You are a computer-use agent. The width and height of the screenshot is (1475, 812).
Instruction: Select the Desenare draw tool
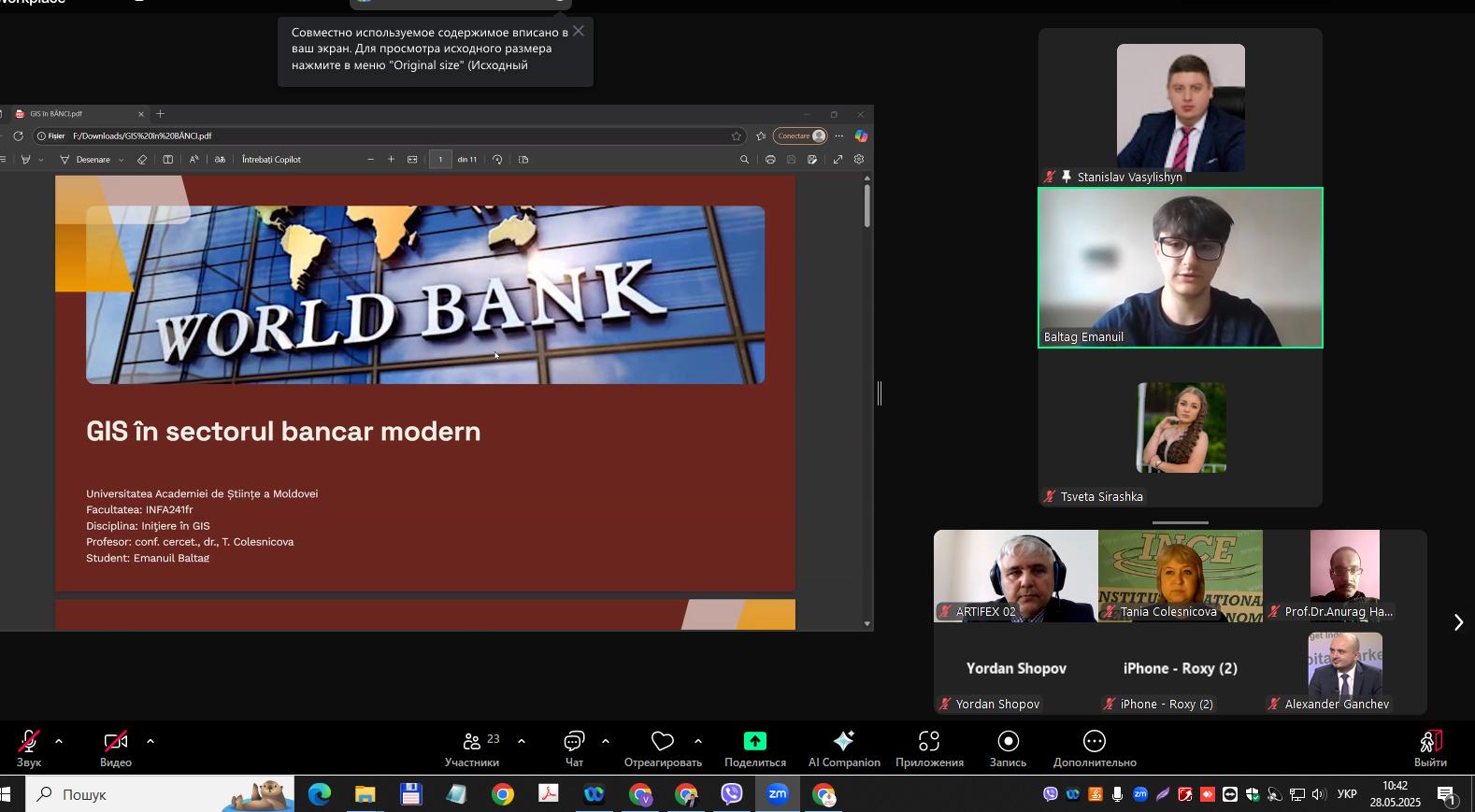(85, 160)
